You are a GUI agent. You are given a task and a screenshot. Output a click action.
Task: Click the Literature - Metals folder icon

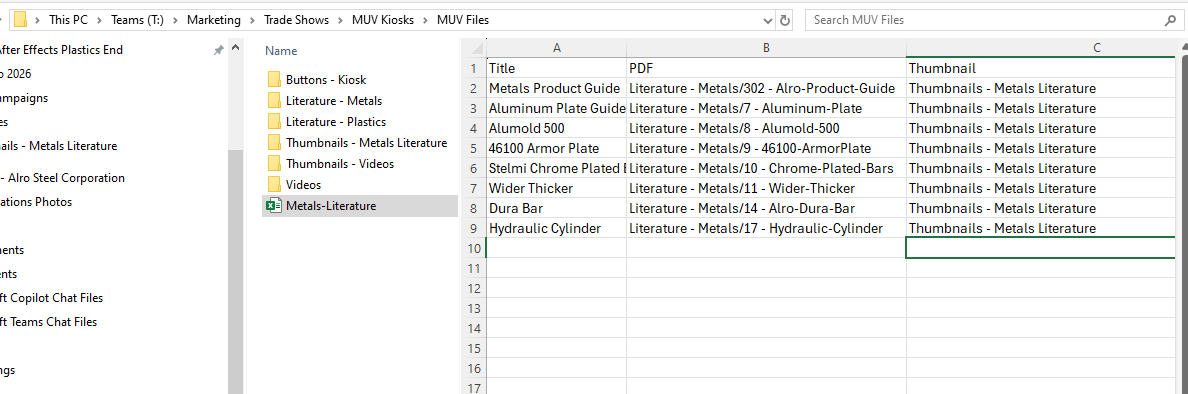tap(274, 101)
